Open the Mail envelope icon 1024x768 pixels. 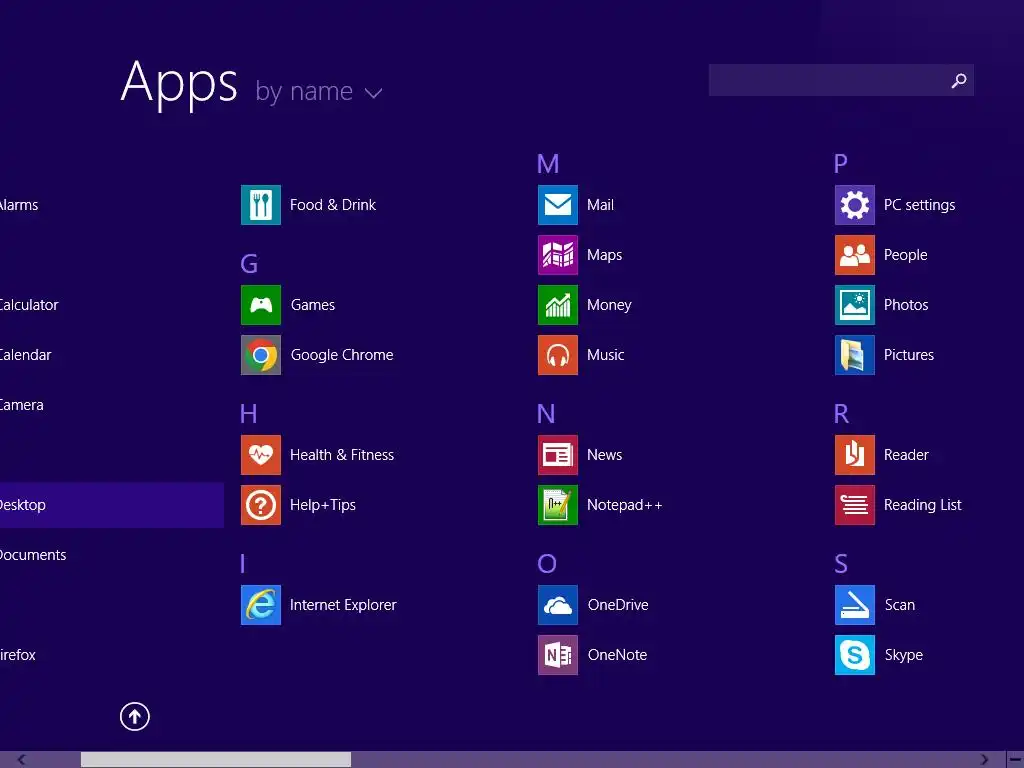[x=558, y=205]
